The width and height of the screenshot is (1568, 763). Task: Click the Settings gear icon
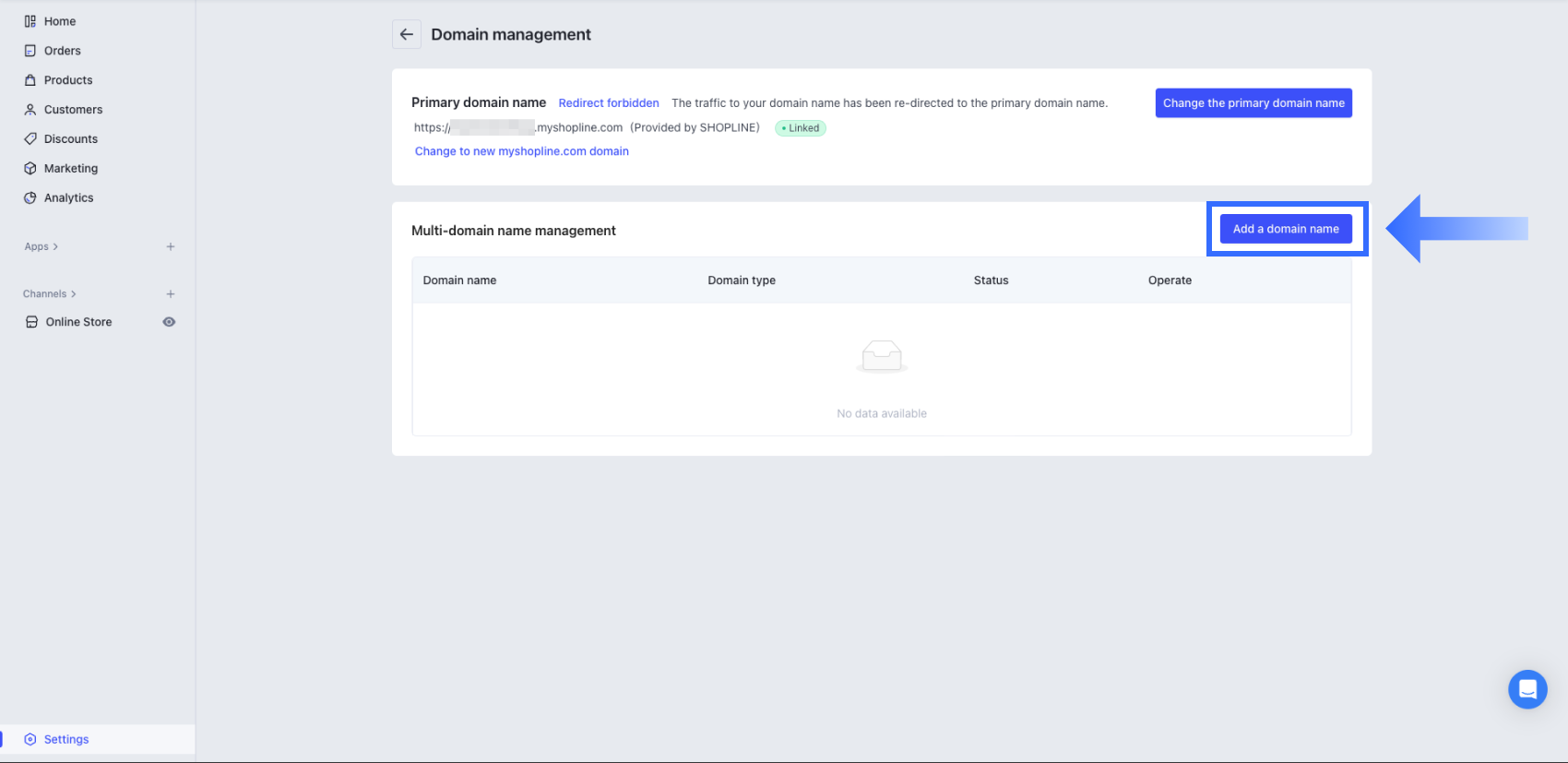(30, 739)
